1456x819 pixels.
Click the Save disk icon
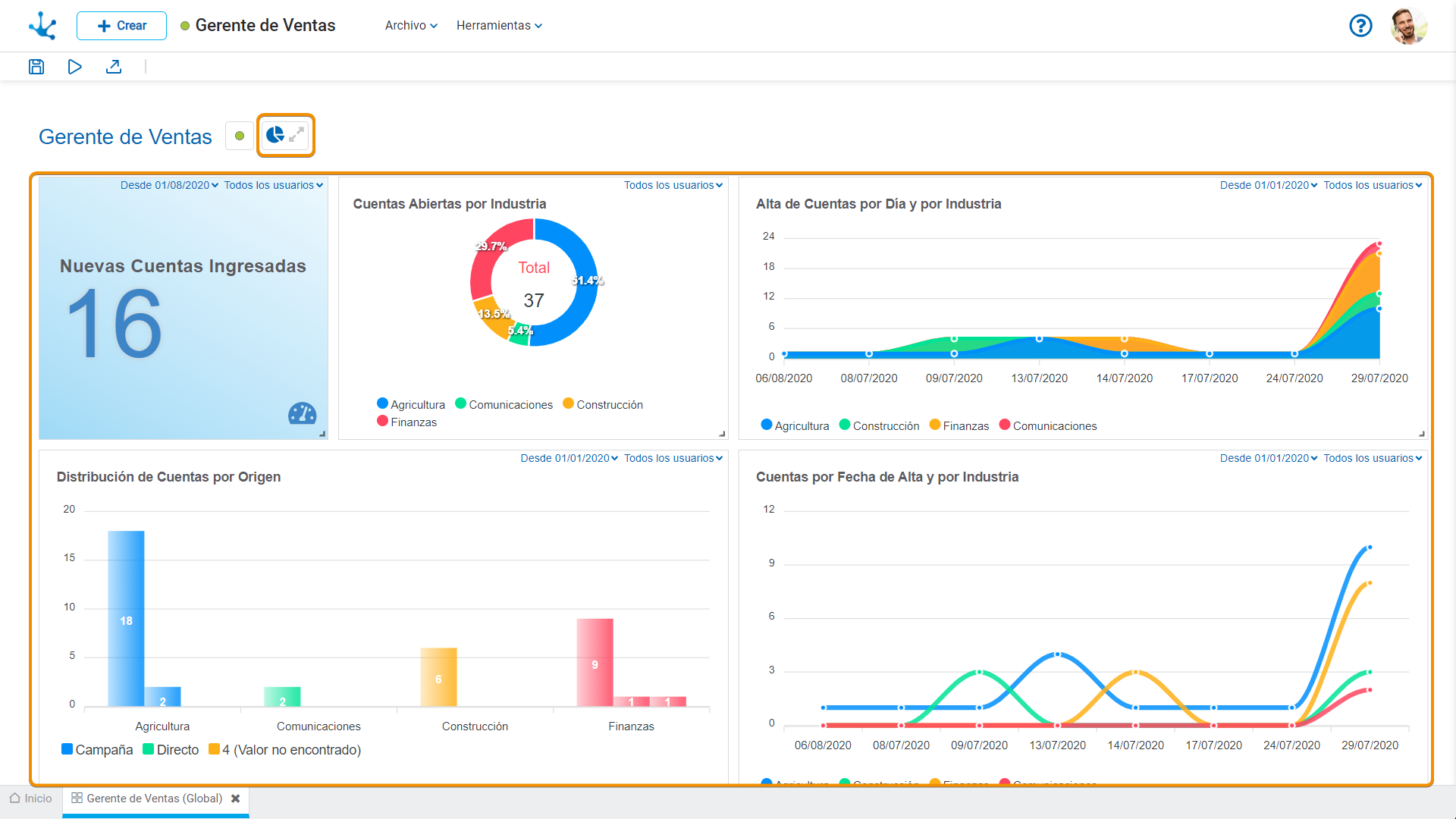(36, 67)
